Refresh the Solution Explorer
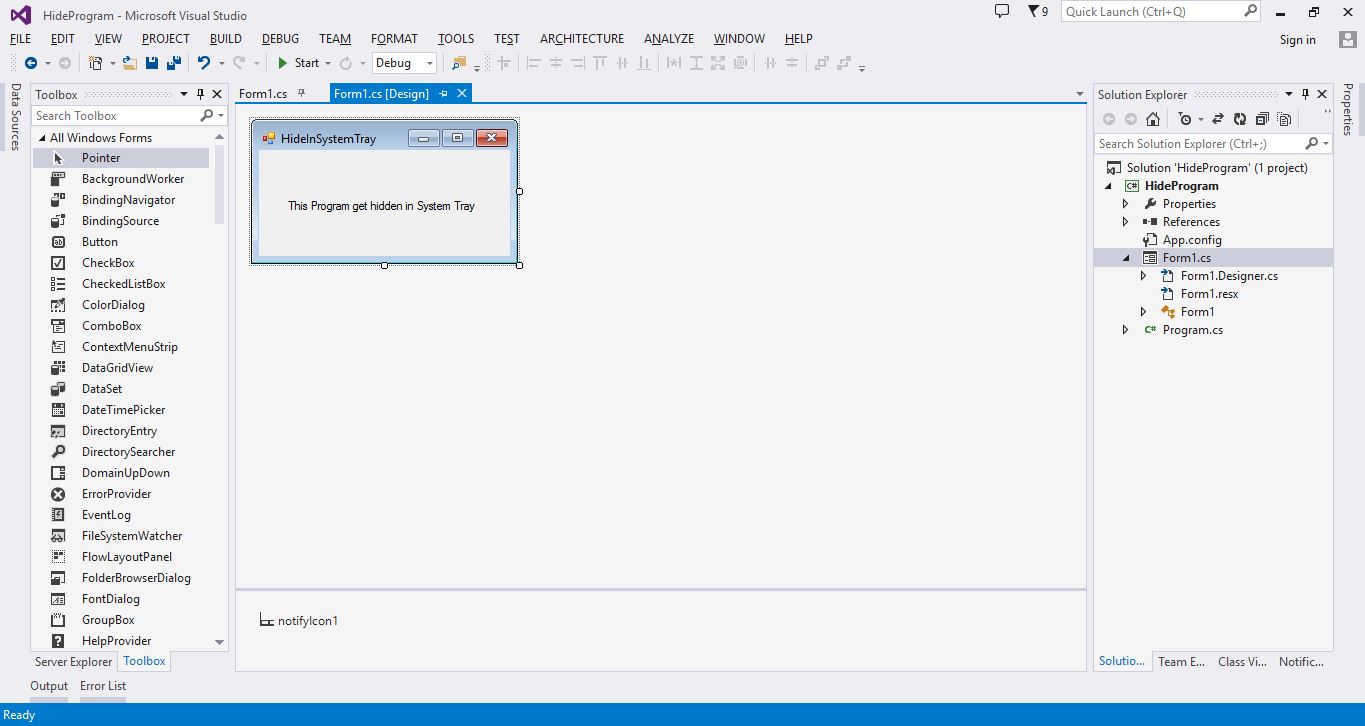Screen dimensions: 1365x726 tap(1240, 119)
